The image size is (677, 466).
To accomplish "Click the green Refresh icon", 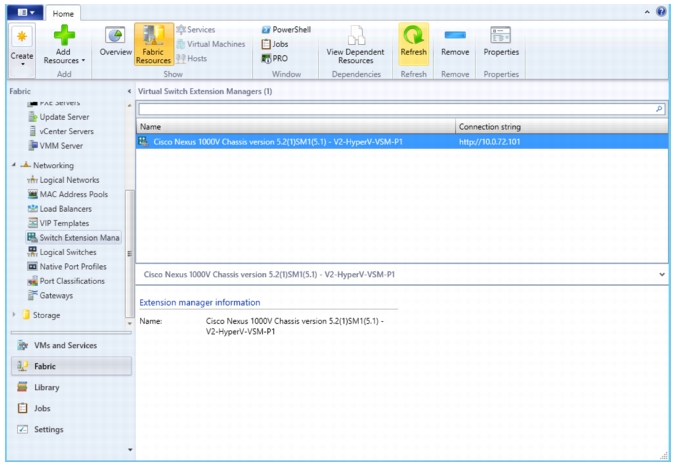I will coord(413,35).
